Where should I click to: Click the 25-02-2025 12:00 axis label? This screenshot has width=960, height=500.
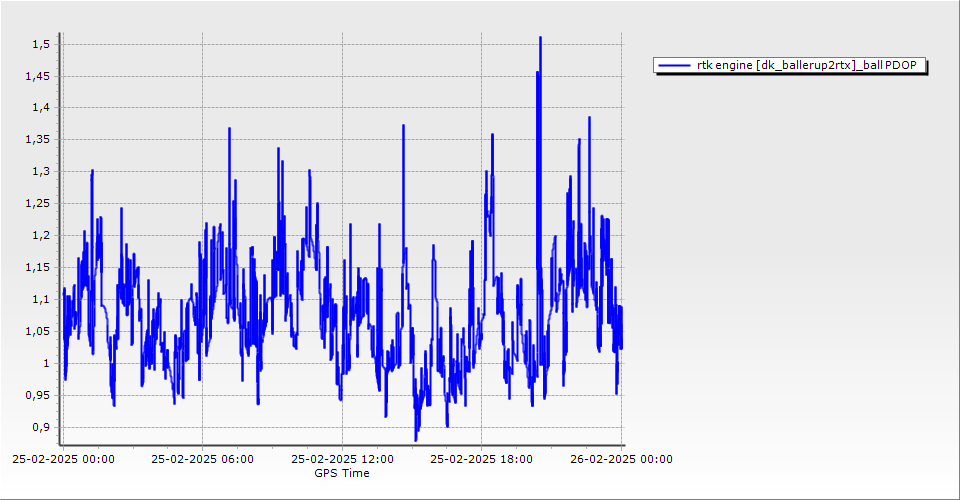[x=342, y=459]
